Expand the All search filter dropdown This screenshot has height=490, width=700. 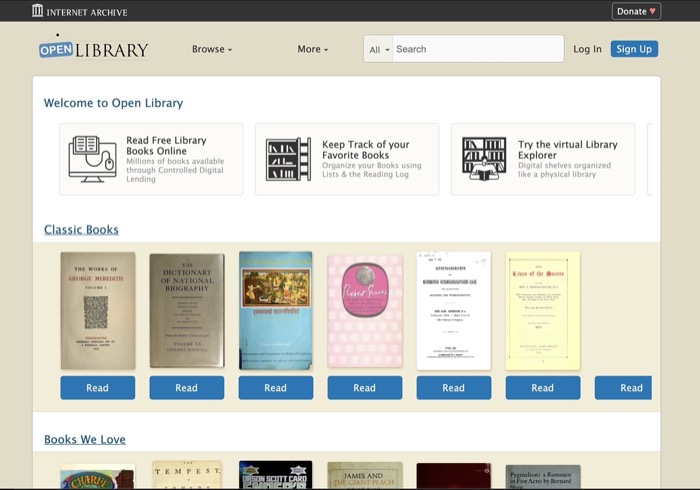[x=379, y=49]
